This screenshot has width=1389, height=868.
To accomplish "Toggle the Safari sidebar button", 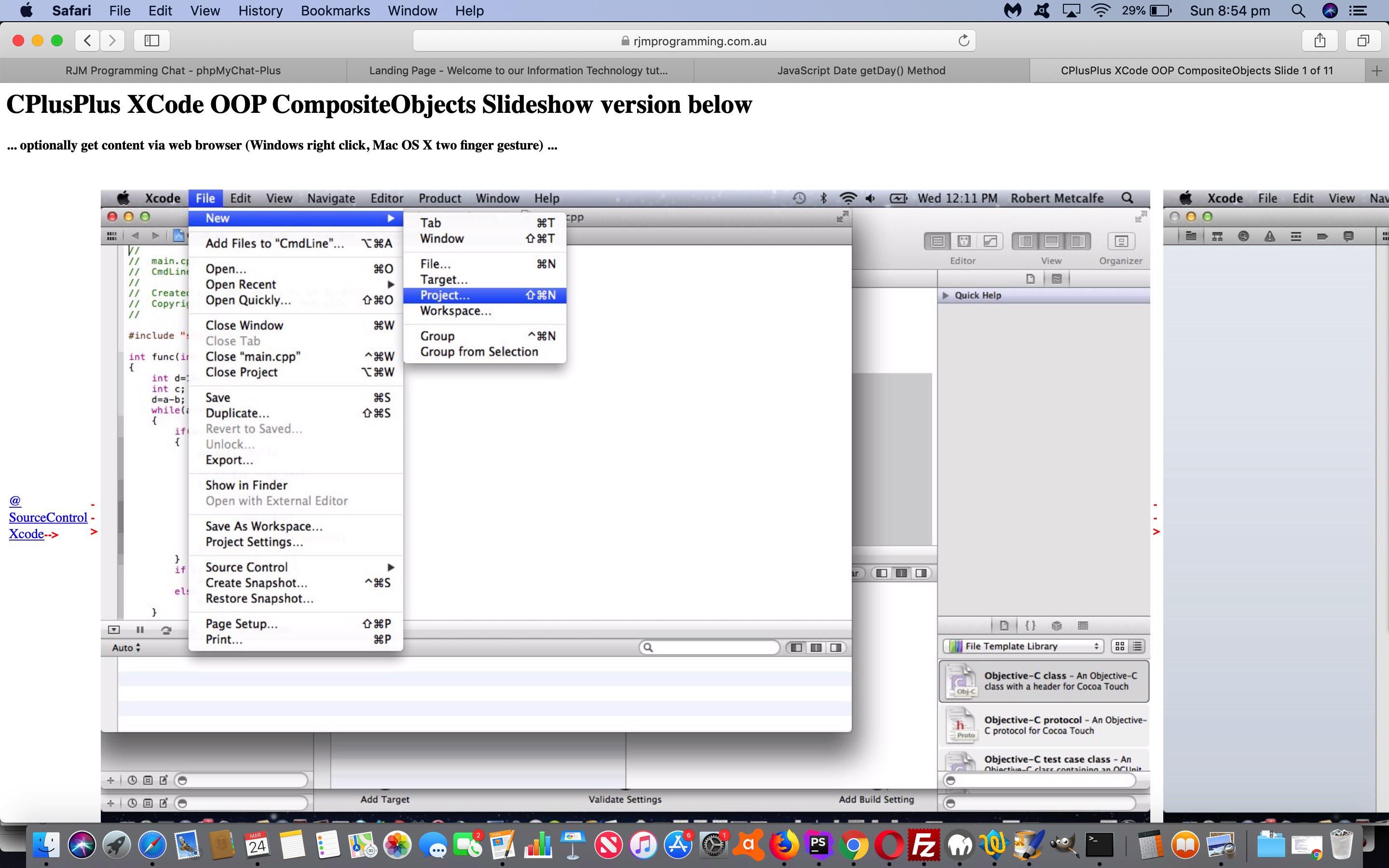I will pos(151,40).
